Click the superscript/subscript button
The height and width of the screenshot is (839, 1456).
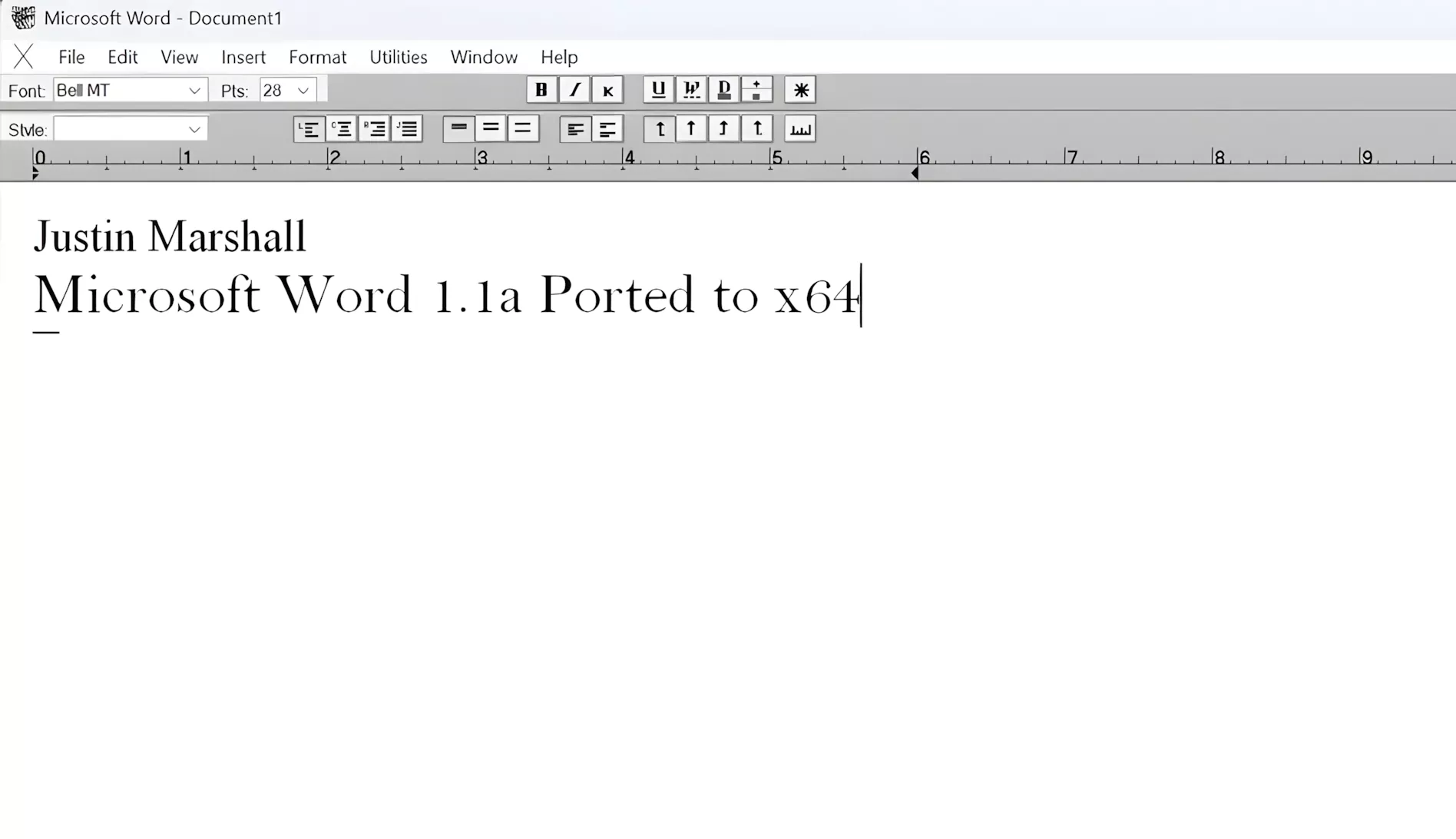pyautogui.click(x=756, y=90)
